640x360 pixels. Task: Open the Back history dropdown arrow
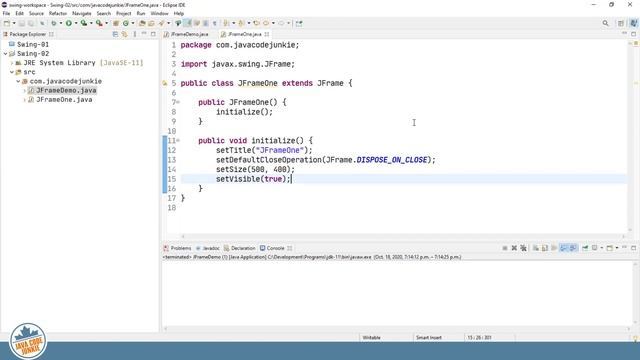(273, 23)
